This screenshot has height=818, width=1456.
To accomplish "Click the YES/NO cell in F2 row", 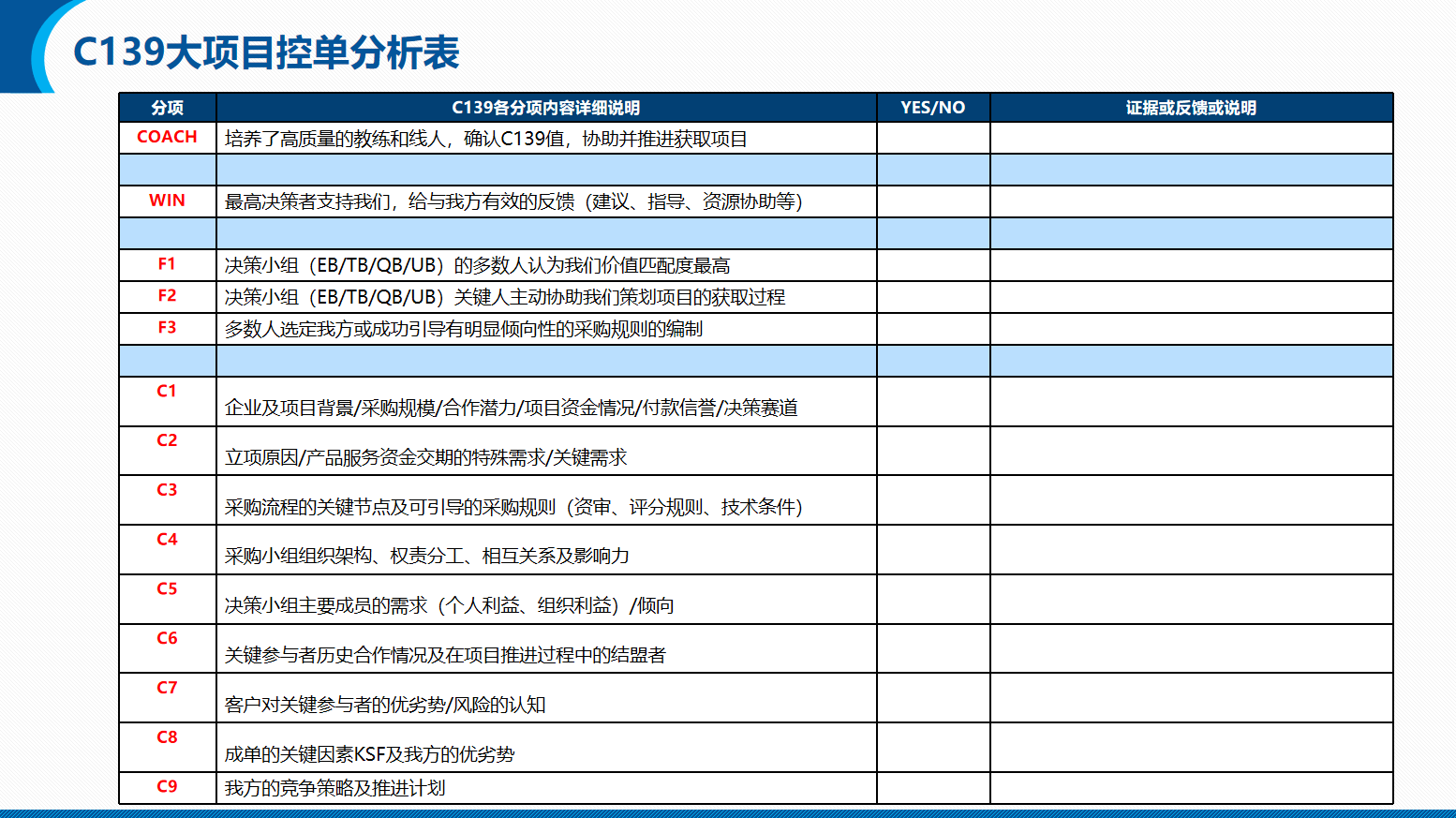I will [933, 297].
